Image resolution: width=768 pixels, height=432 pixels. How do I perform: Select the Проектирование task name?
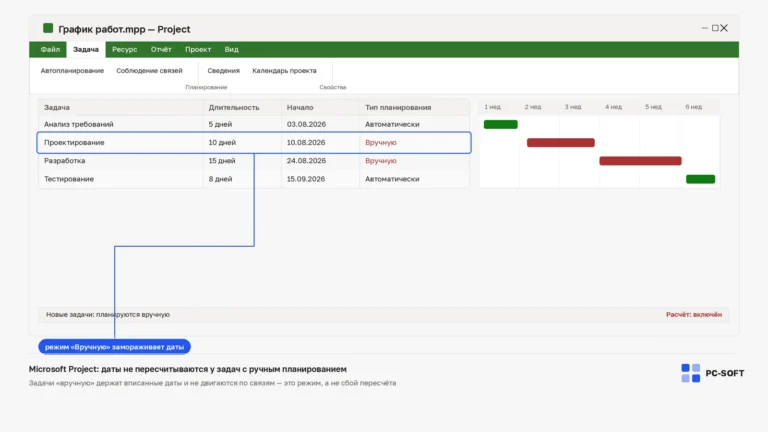point(74,143)
